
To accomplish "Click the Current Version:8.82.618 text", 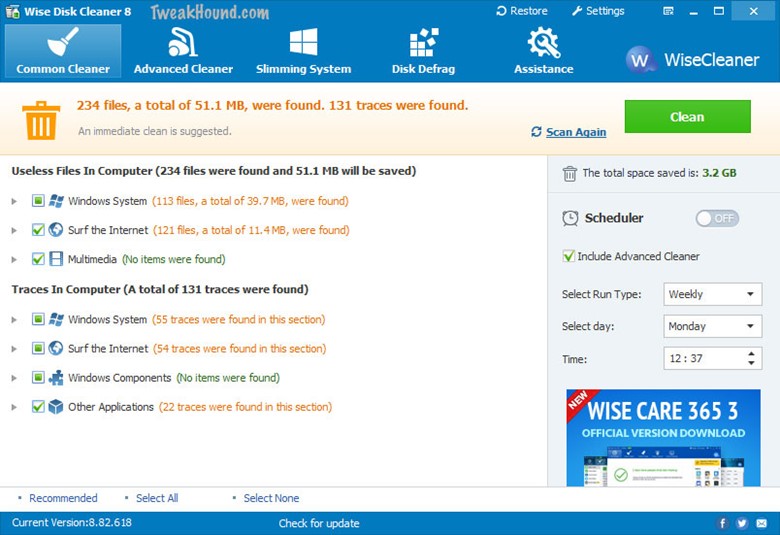I will click(x=72, y=523).
